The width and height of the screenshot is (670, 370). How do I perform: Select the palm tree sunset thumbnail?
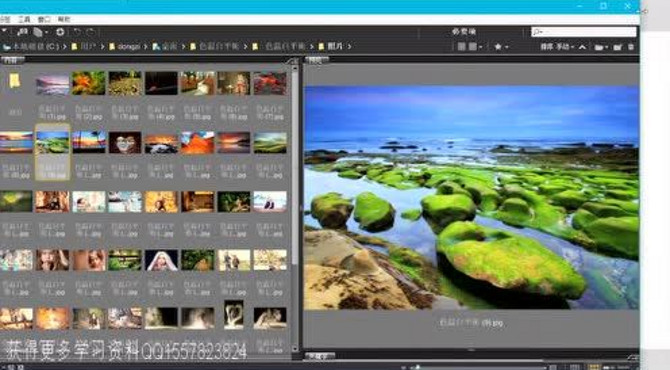pyautogui.click(x=89, y=142)
